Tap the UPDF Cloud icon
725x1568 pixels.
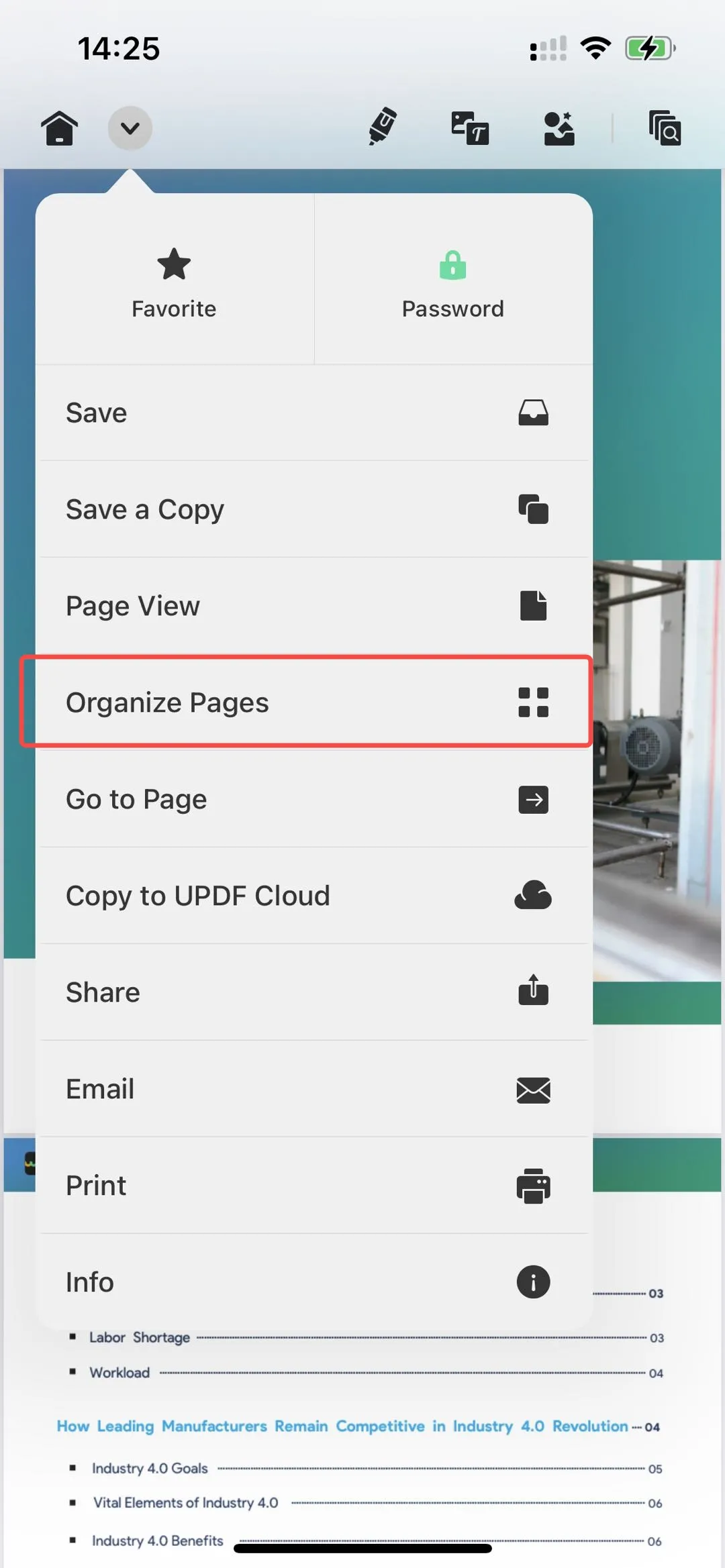[533, 896]
